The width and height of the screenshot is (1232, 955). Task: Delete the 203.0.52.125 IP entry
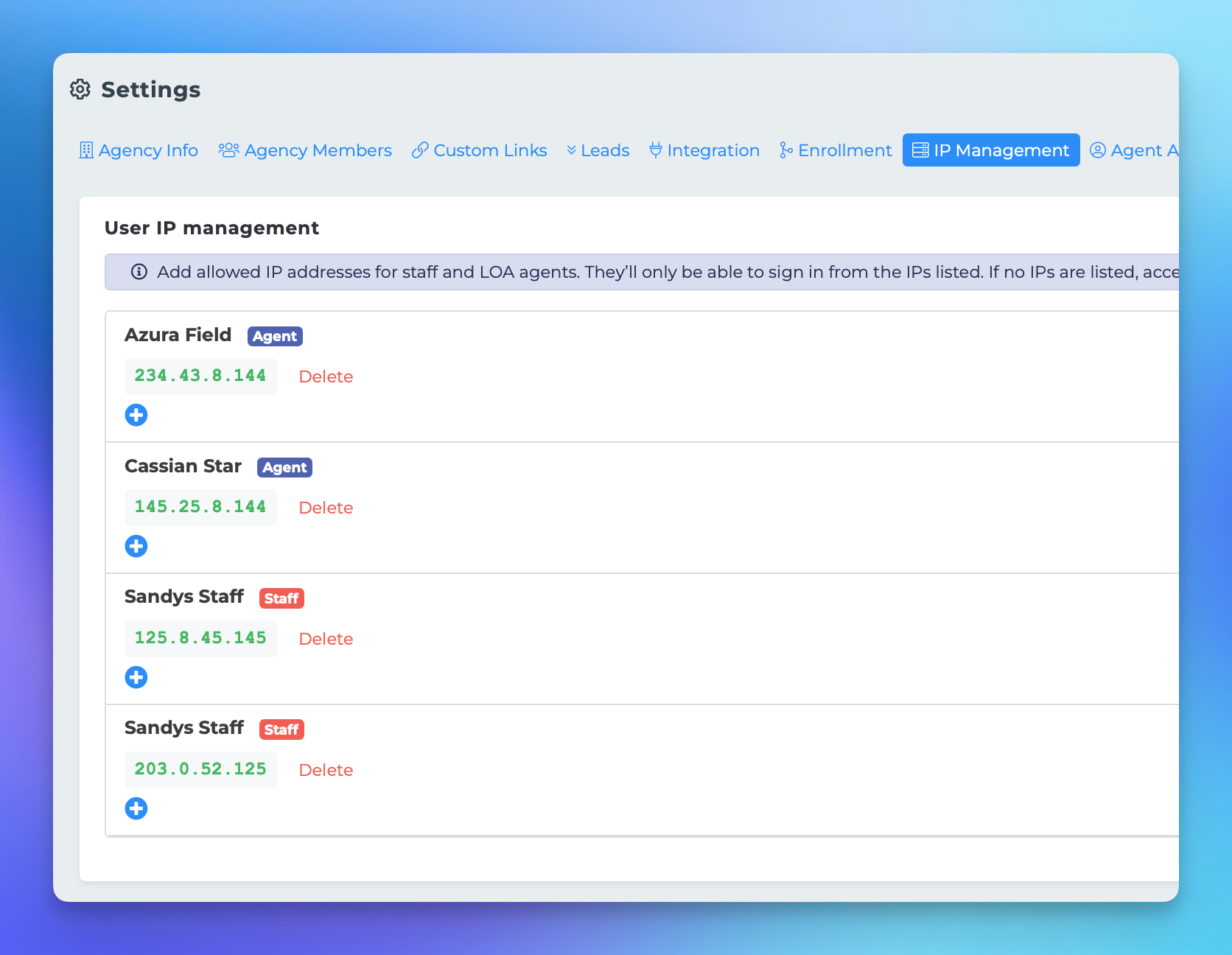coord(326,770)
